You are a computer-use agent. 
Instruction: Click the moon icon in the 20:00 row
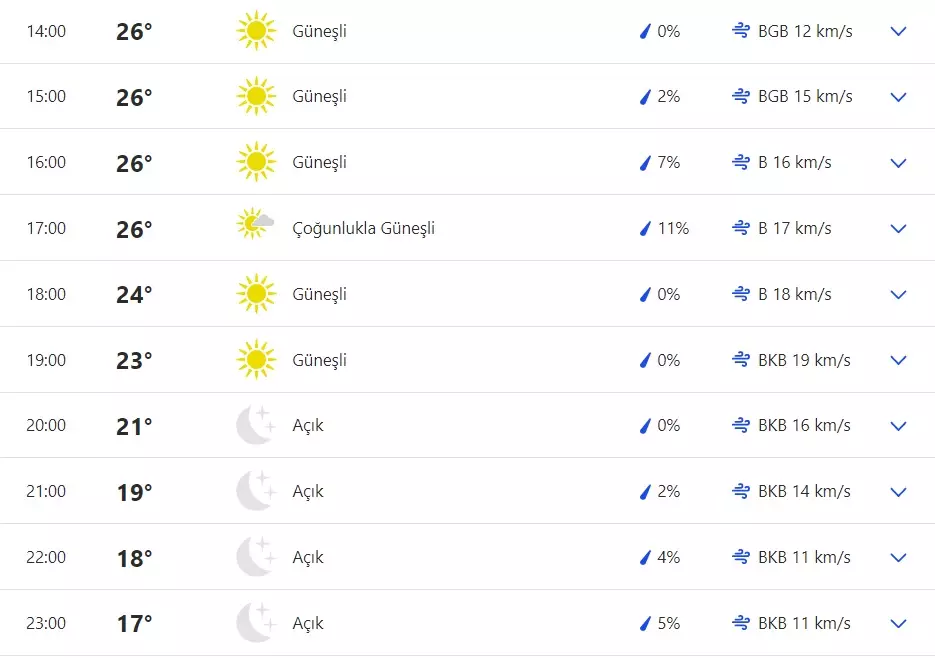pyautogui.click(x=255, y=425)
